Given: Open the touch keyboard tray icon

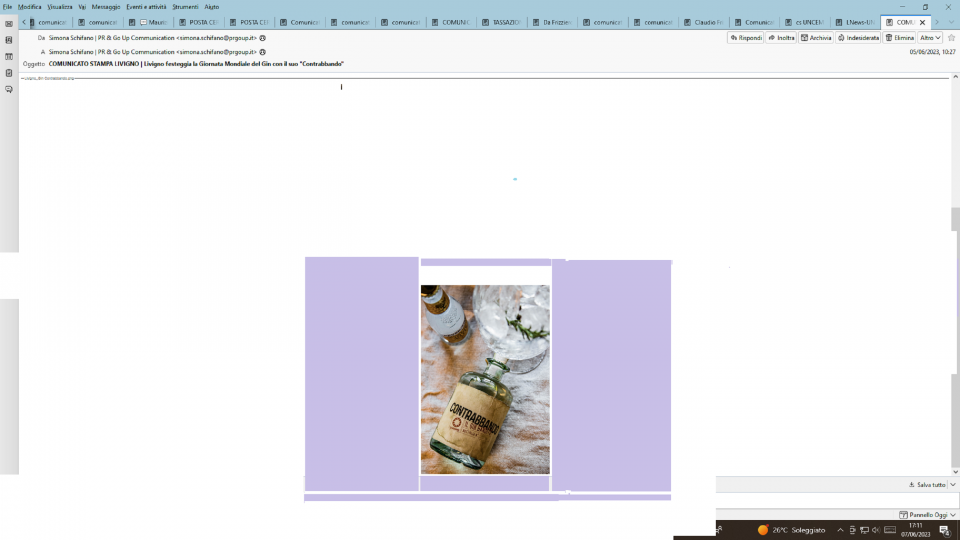Looking at the screenshot, I should tap(890, 530).
